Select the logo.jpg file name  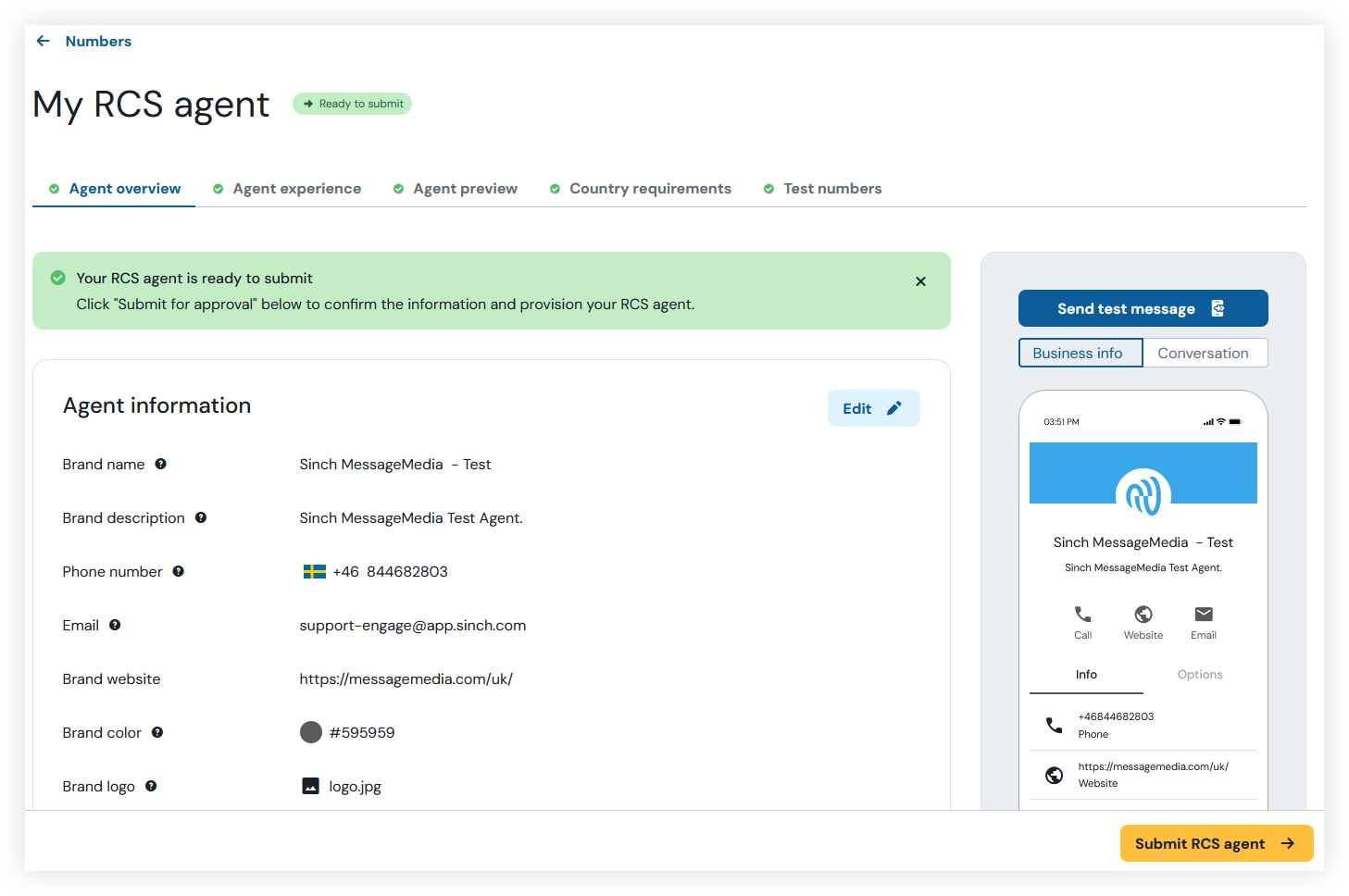point(356,787)
